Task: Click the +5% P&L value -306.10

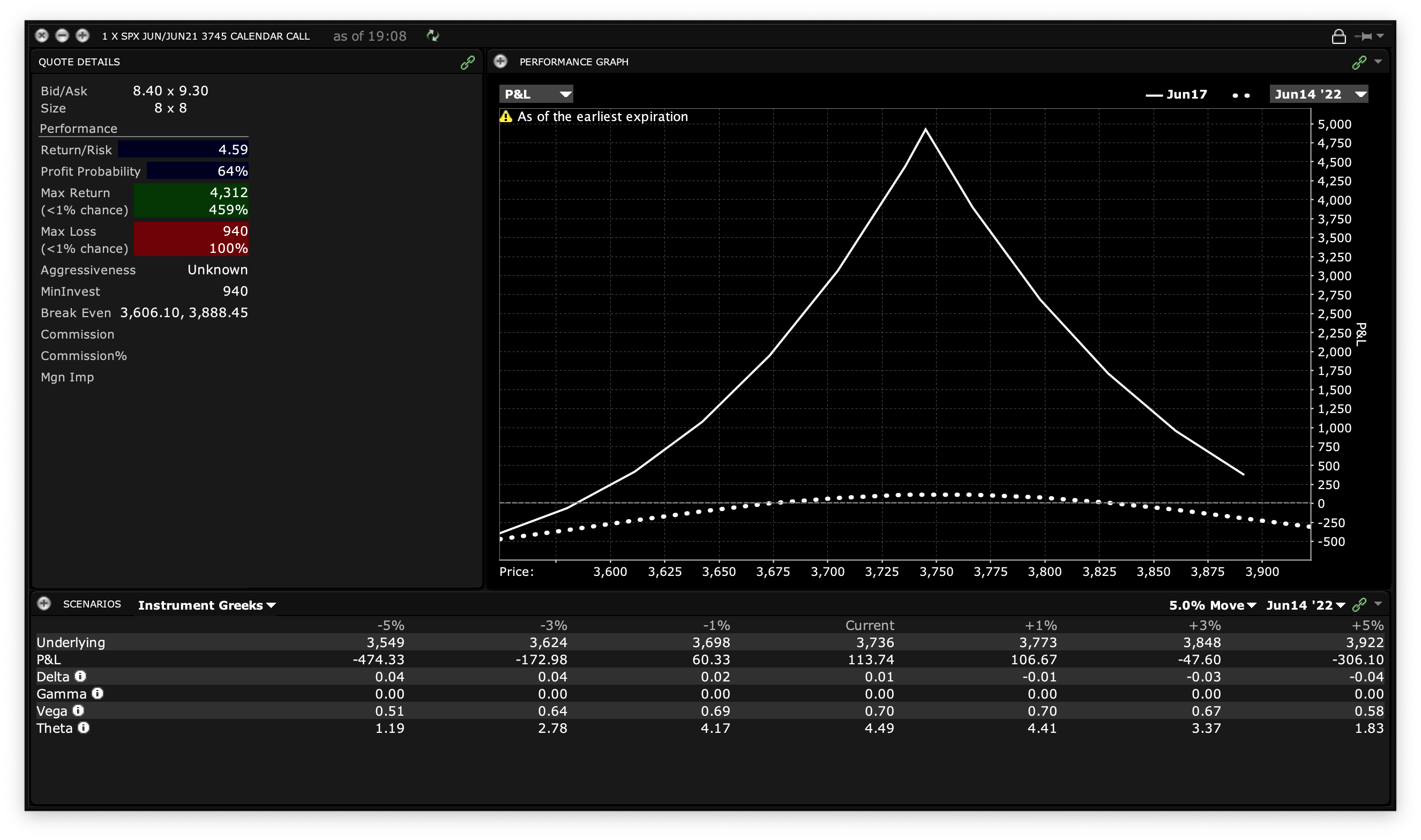Action: coord(1358,659)
